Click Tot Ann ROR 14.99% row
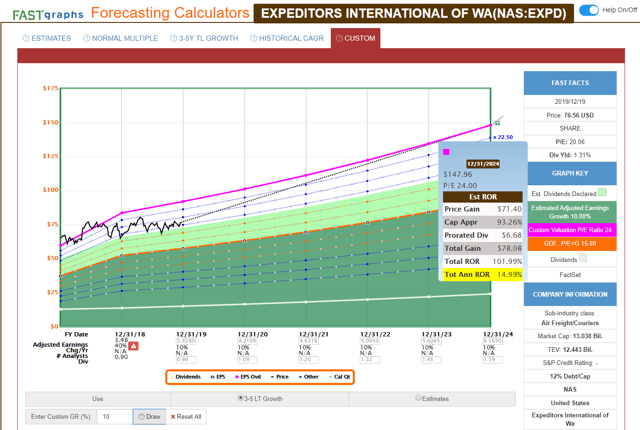This screenshot has width=640, height=430. (x=483, y=275)
